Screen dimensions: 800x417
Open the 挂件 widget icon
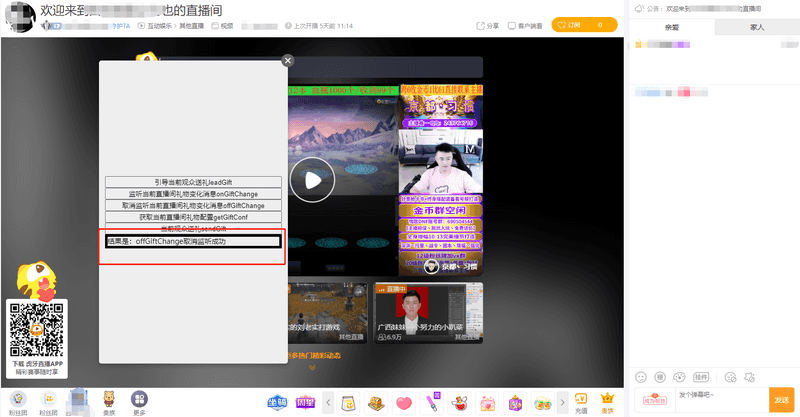pyautogui.click(x=701, y=377)
